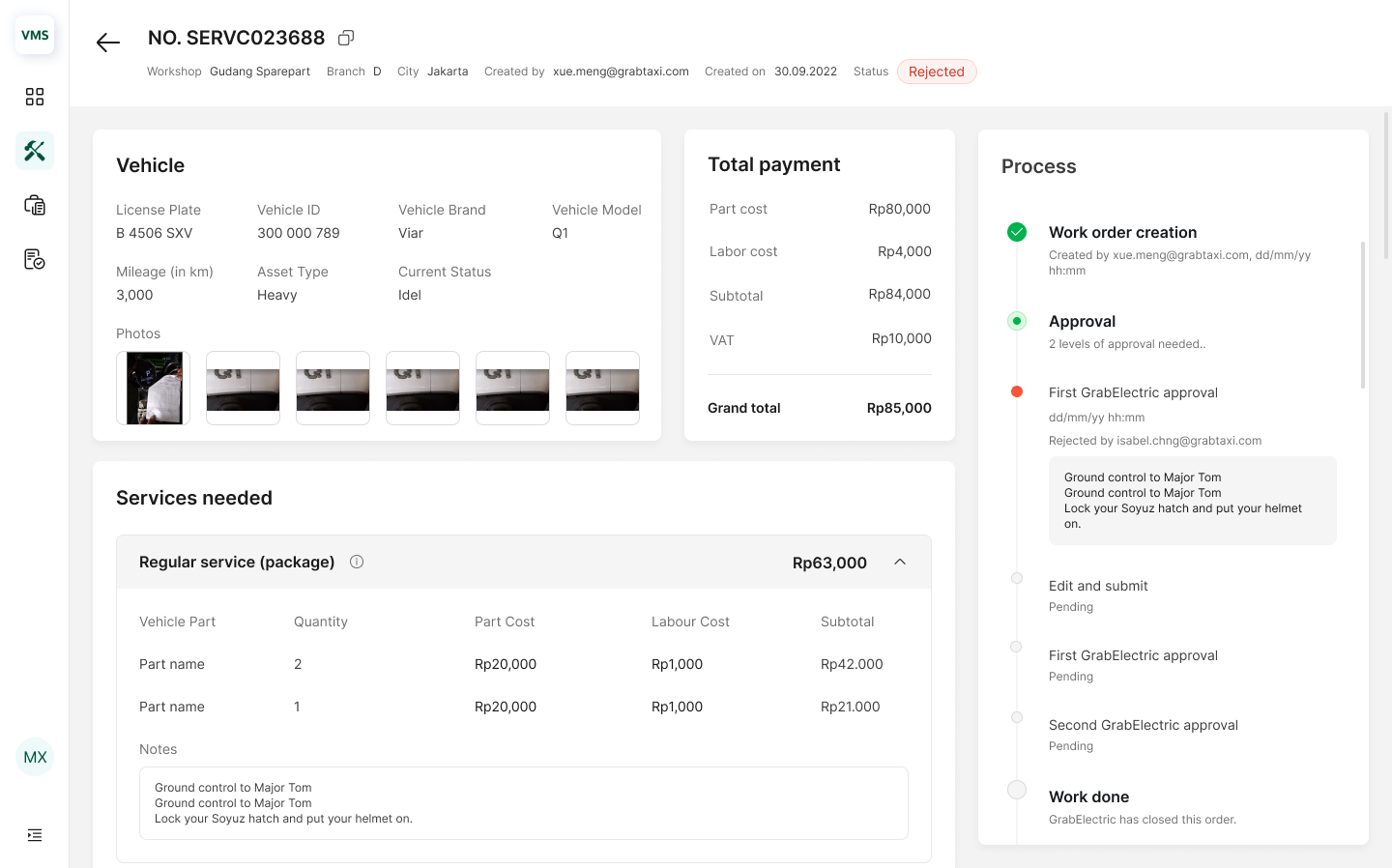Select the Approval step marker
The height and width of the screenshot is (868, 1392).
click(1017, 321)
